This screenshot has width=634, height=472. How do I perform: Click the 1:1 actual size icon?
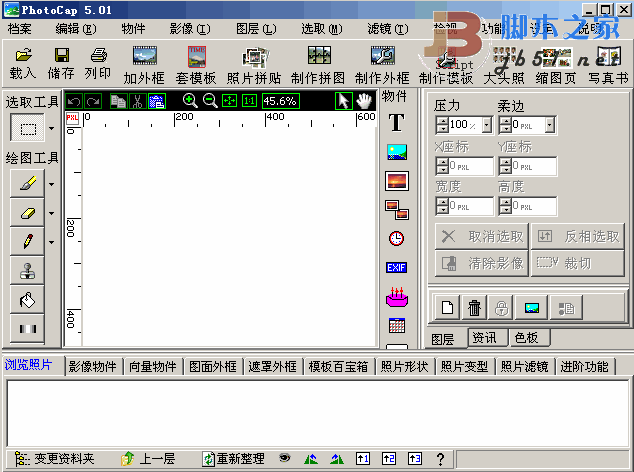(x=249, y=101)
